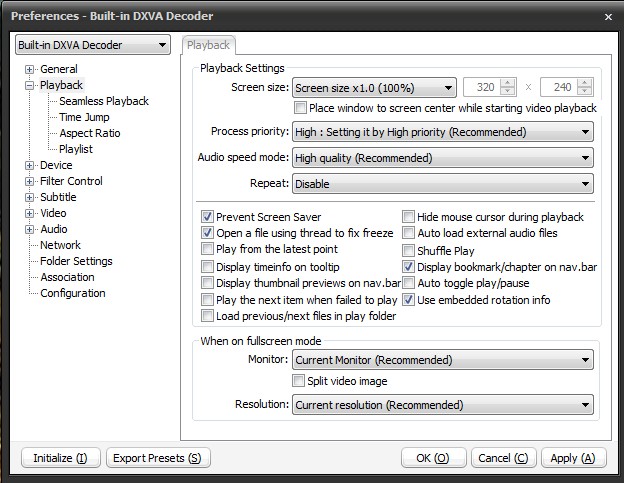Screen dimensions: 624x483
Task: Select the Video tree label
Action: (x=53, y=213)
